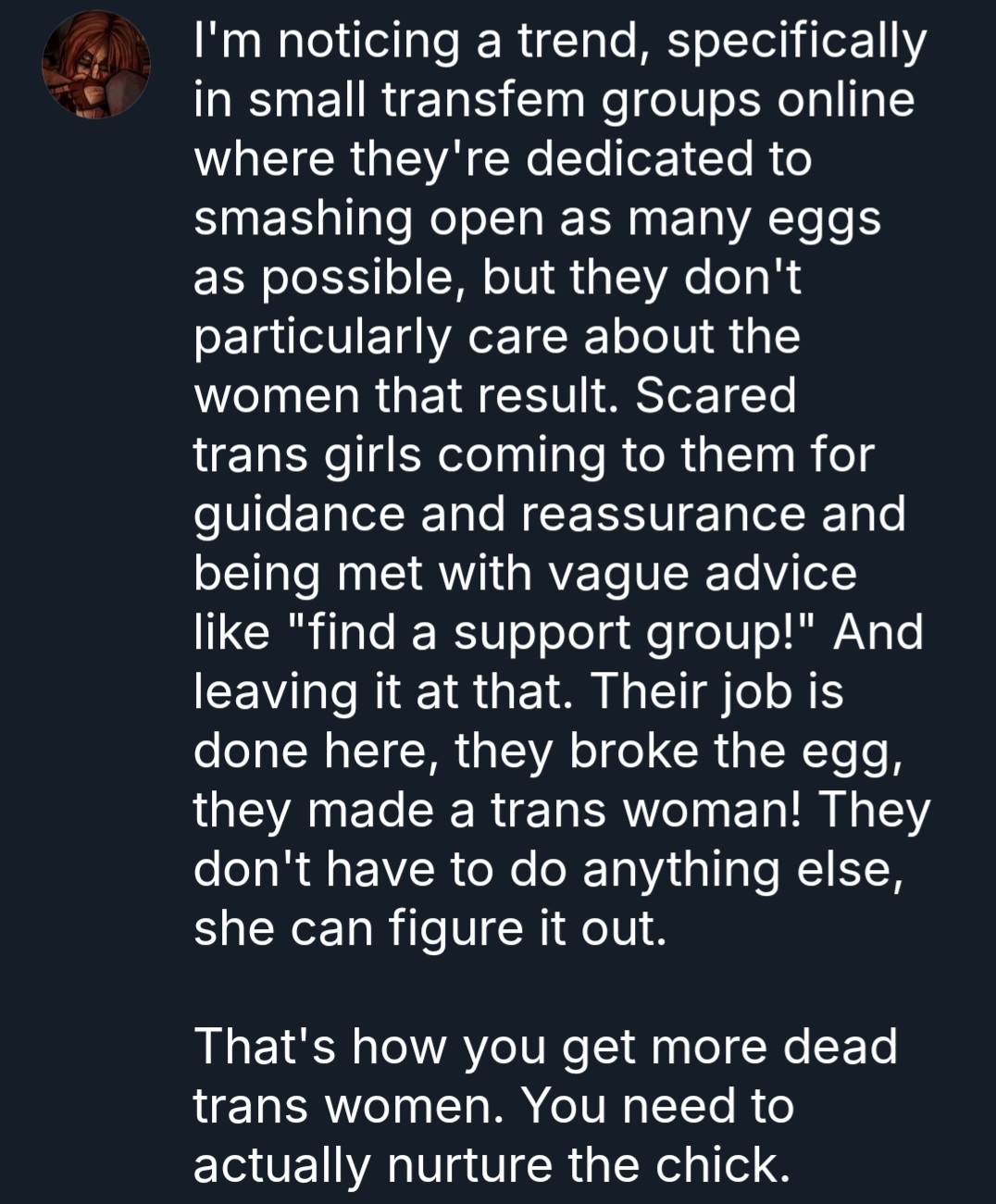Viewport: 996px width, 1204px height.
Task: Click the word "Scared" in the post
Action: point(716,396)
